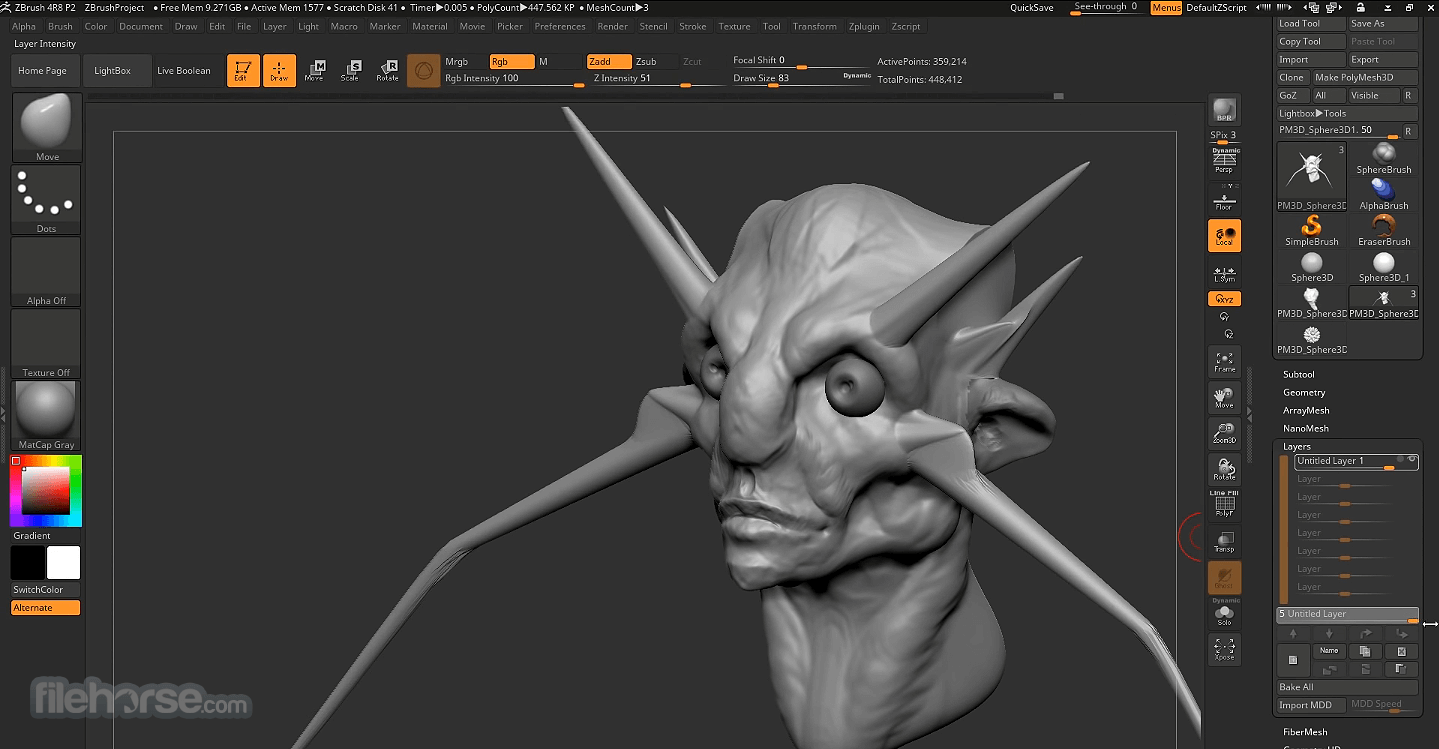The height and width of the screenshot is (749, 1439).
Task: Select the Move brush thumbnail
Action: (46, 127)
